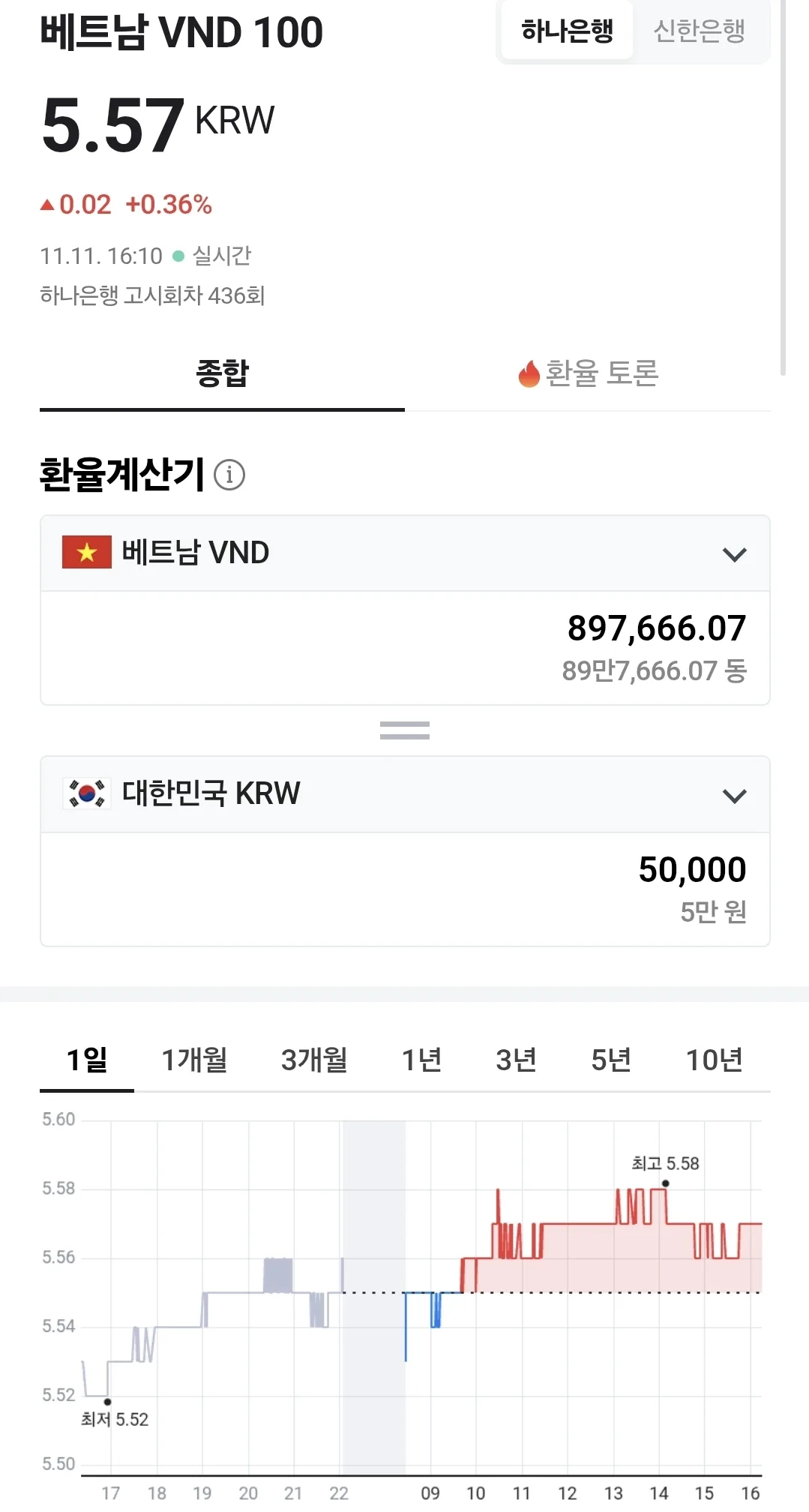Switch chart to 1년 range
809x1512 pixels.
click(421, 1060)
